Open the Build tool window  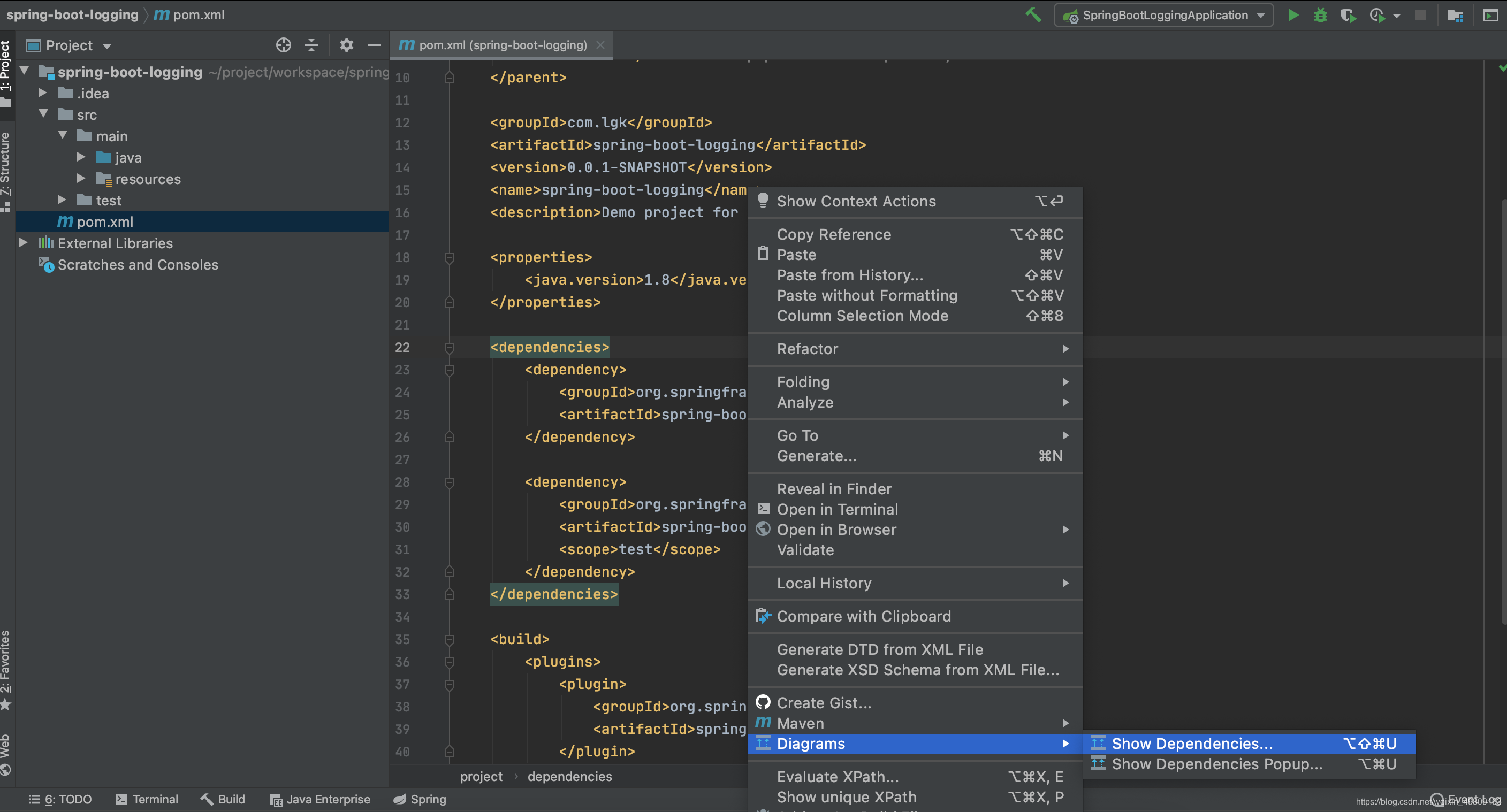pyautogui.click(x=223, y=799)
